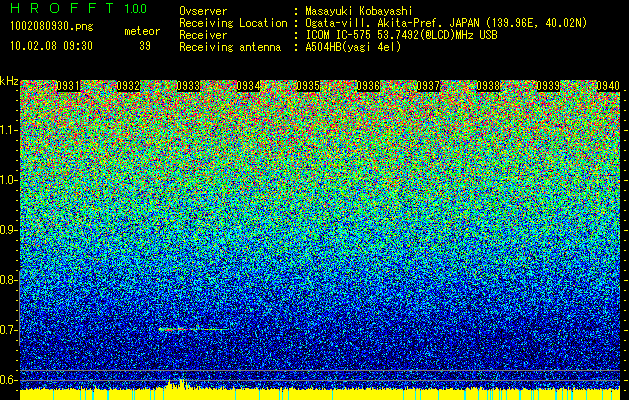Select the meteor count value 39
The image size is (629, 400).
click(x=145, y=46)
